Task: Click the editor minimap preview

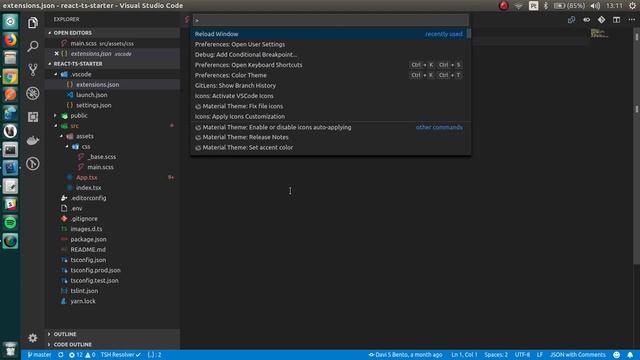Action: click(x=599, y=33)
